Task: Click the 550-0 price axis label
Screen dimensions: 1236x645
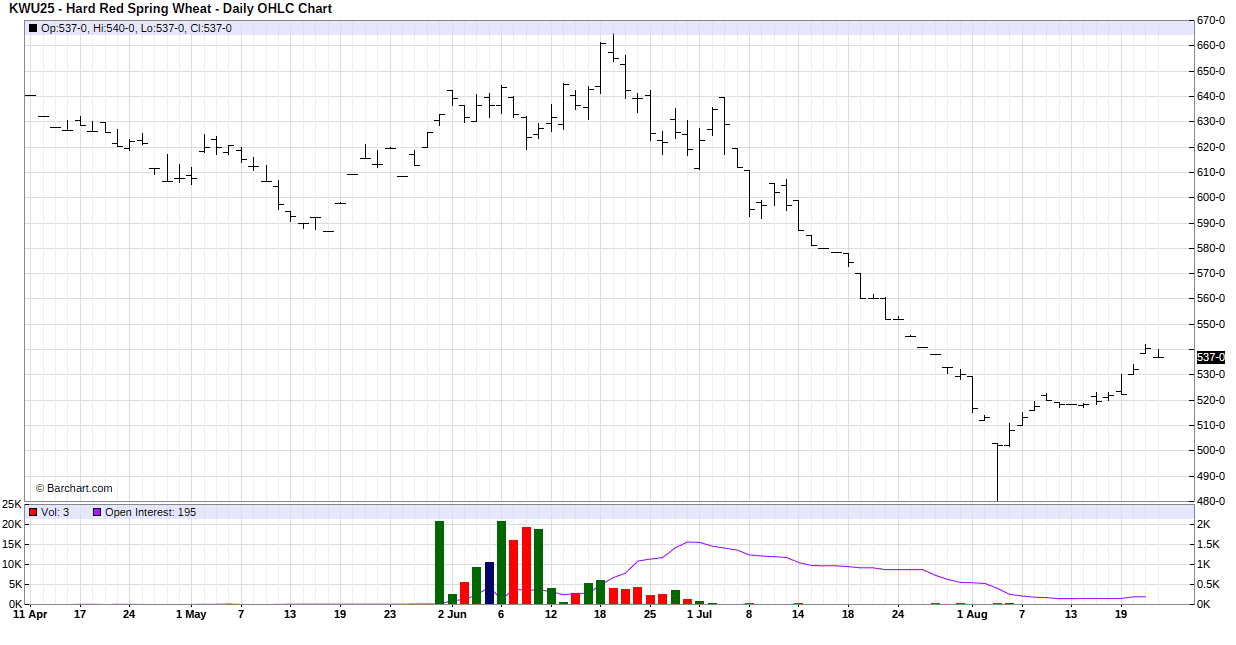Action: (1211, 324)
